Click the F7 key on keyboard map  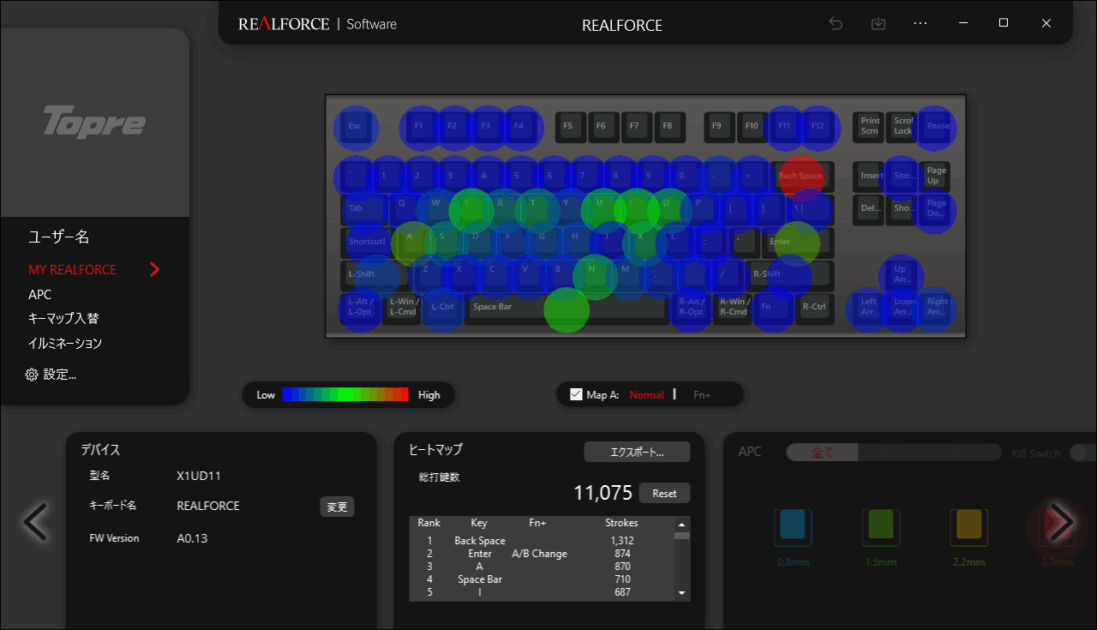pos(637,127)
